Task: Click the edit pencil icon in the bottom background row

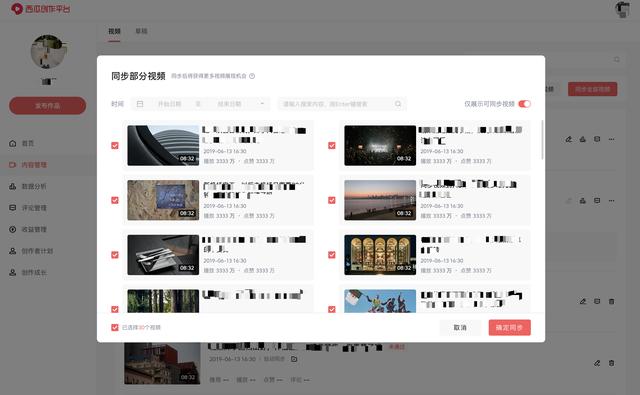Action: [x=597, y=363]
